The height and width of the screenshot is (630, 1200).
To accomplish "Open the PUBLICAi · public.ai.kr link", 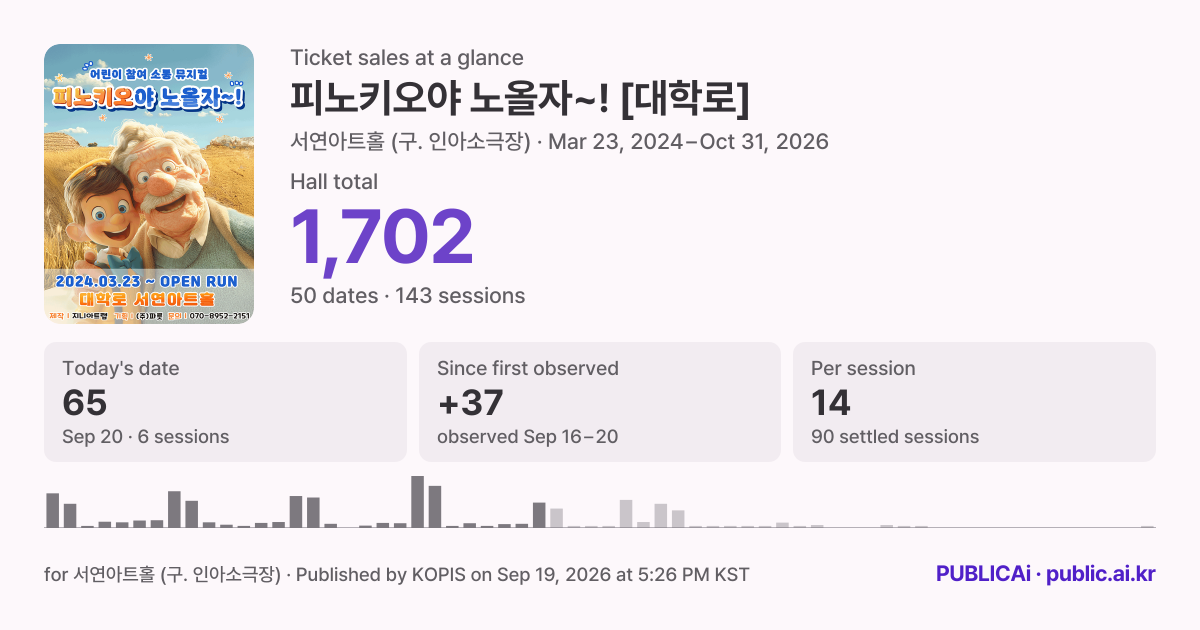I will coord(1045,574).
